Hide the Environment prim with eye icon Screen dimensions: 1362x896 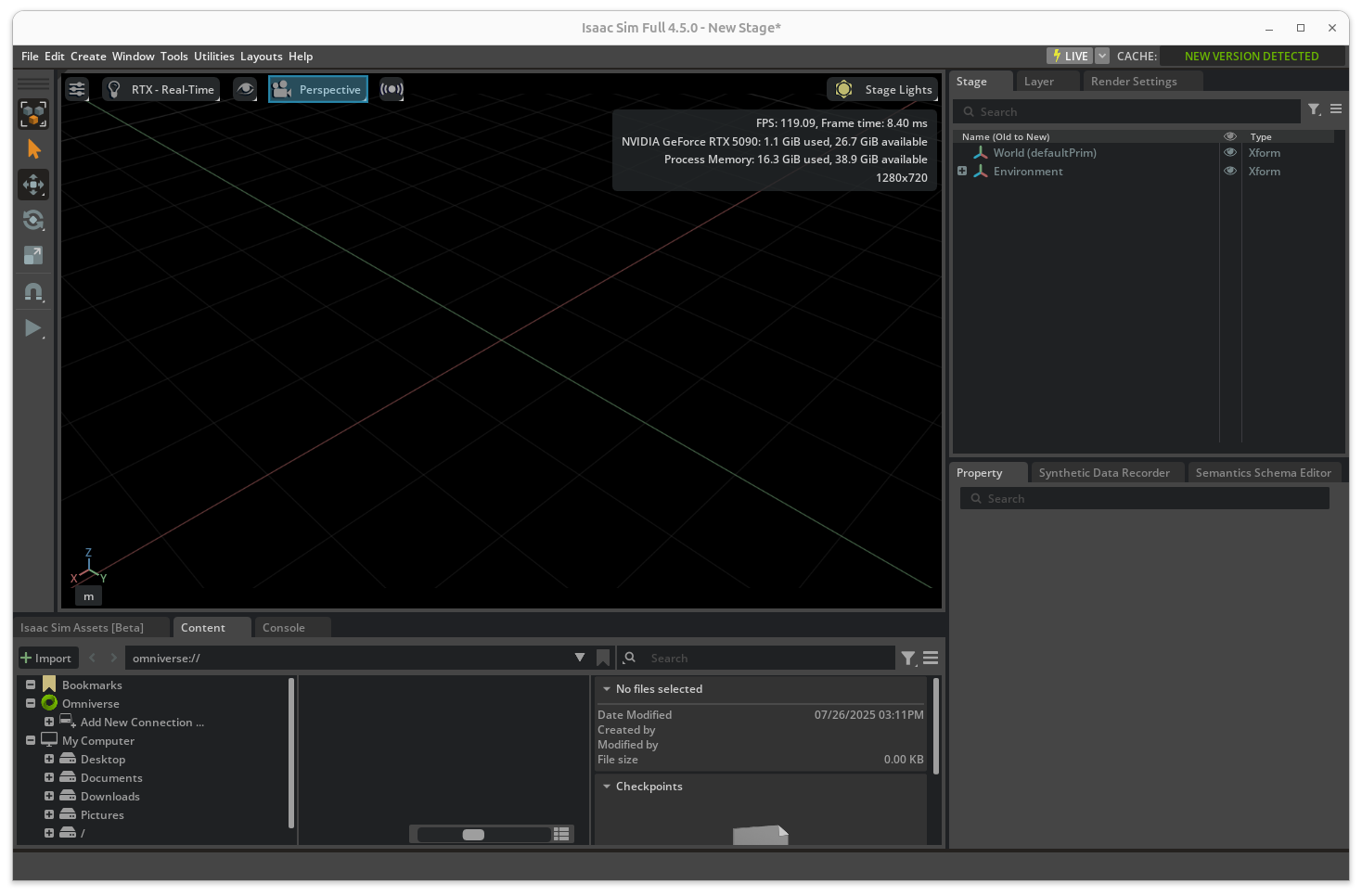pos(1230,172)
